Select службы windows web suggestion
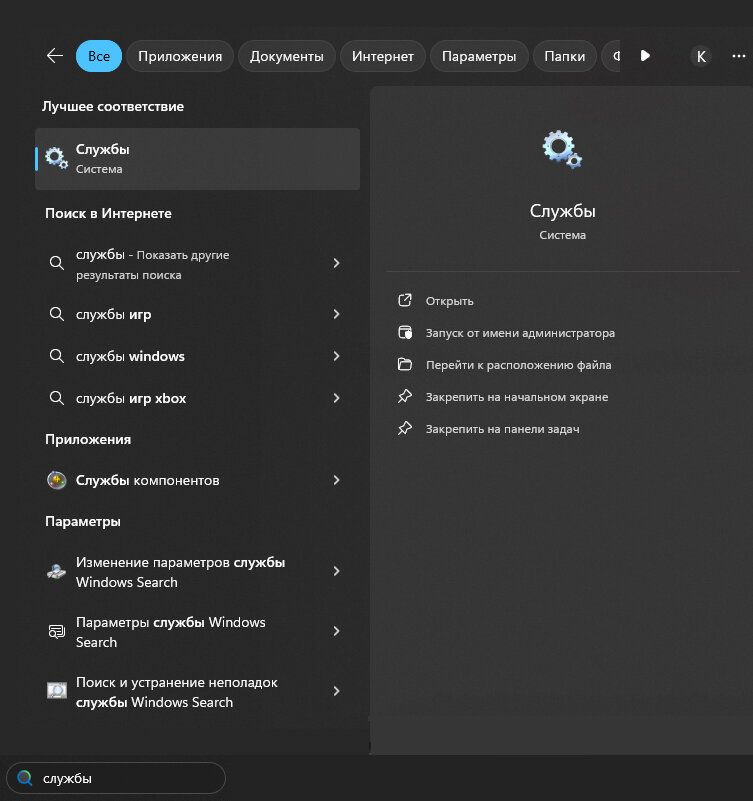Screen dimensions: 753x801 tap(197, 356)
